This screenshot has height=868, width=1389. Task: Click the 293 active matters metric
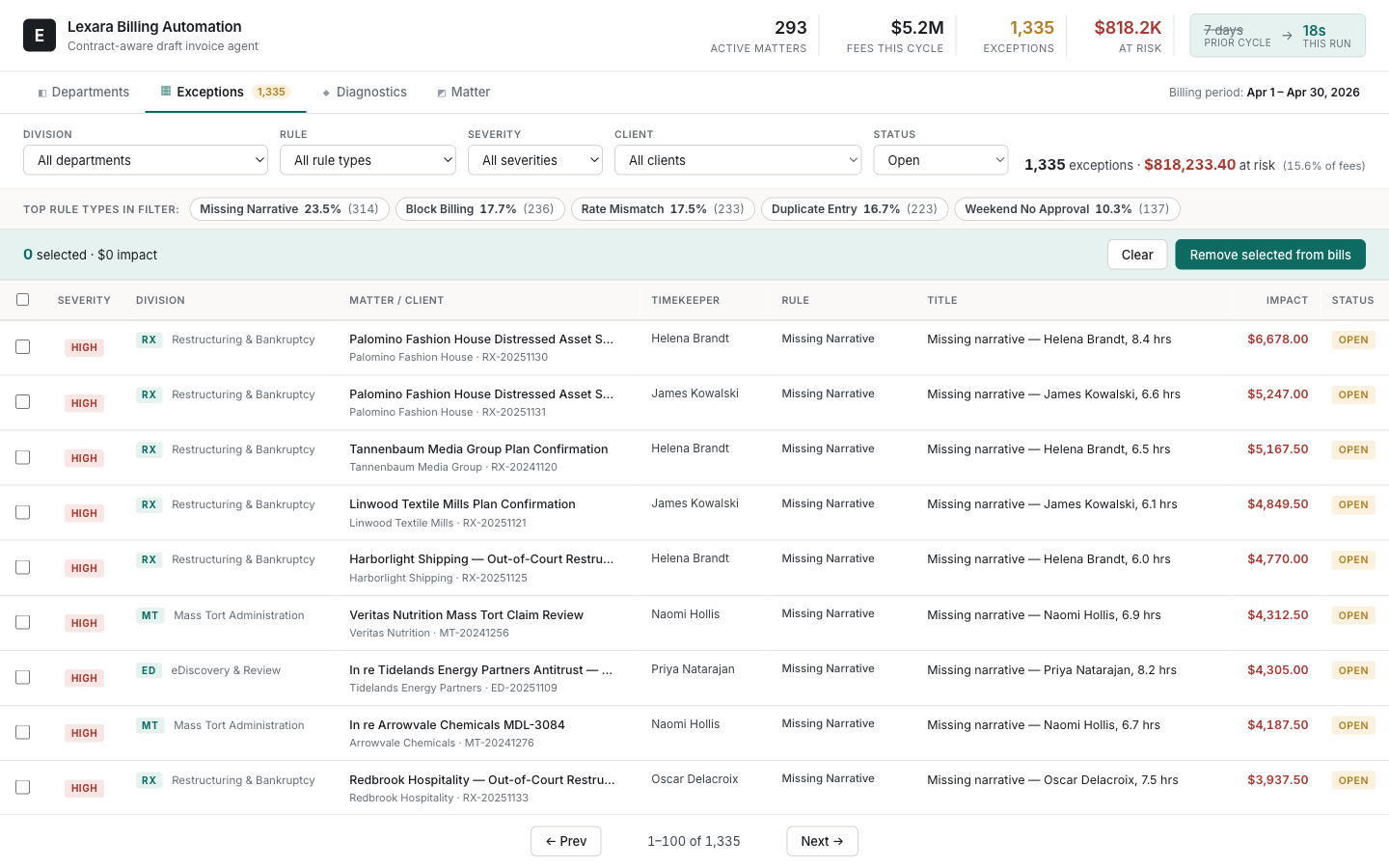(x=759, y=36)
